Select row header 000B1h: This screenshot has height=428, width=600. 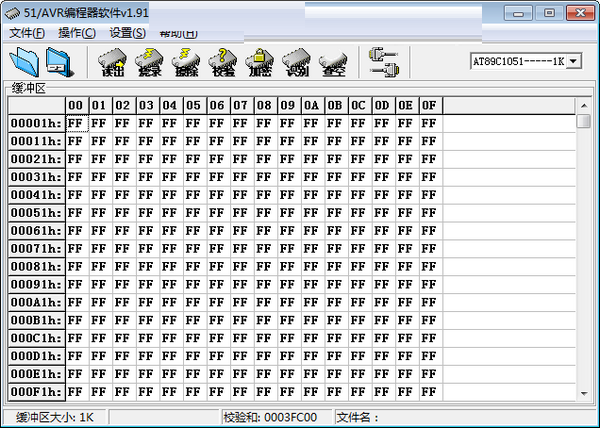37,320
